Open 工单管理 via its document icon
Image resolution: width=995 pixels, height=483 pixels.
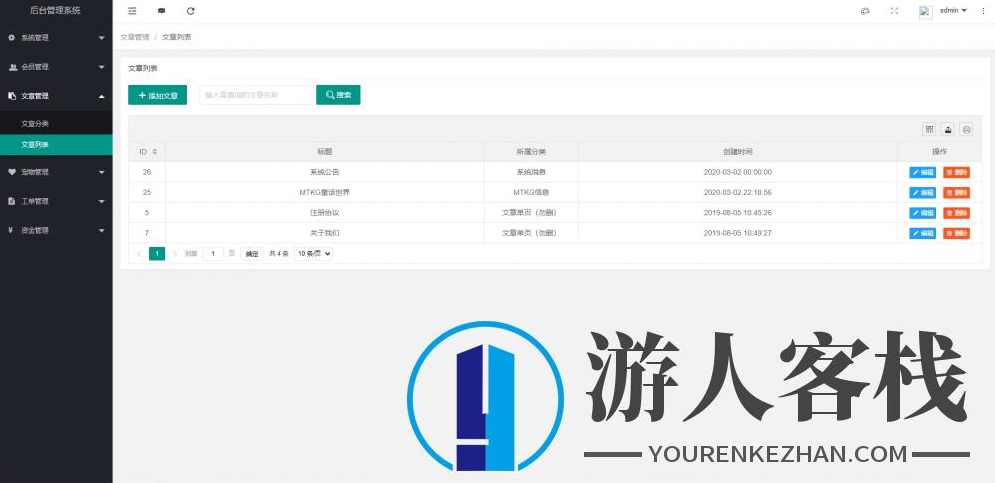click(x=11, y=201)
